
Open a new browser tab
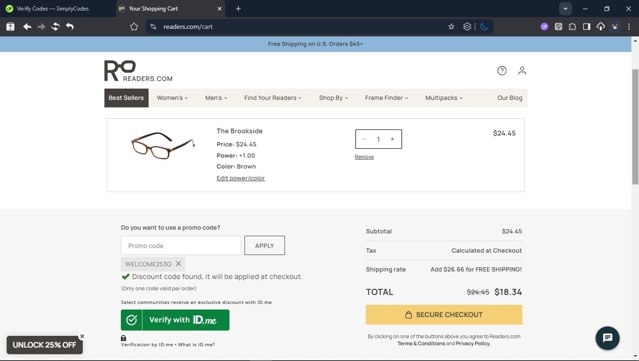238,9
